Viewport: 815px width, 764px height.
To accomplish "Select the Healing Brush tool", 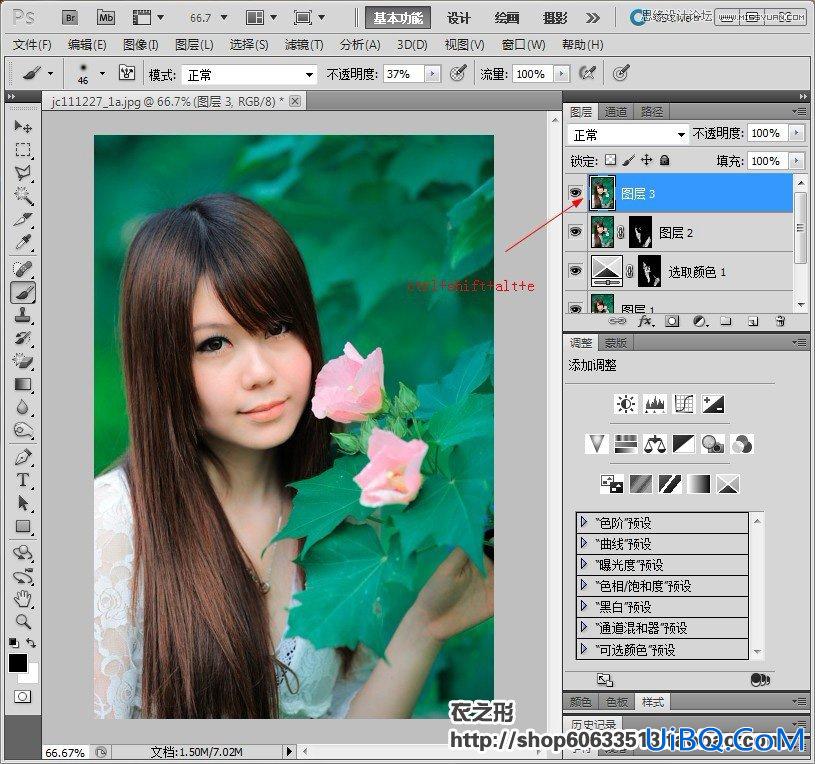I will pos(22,269).
